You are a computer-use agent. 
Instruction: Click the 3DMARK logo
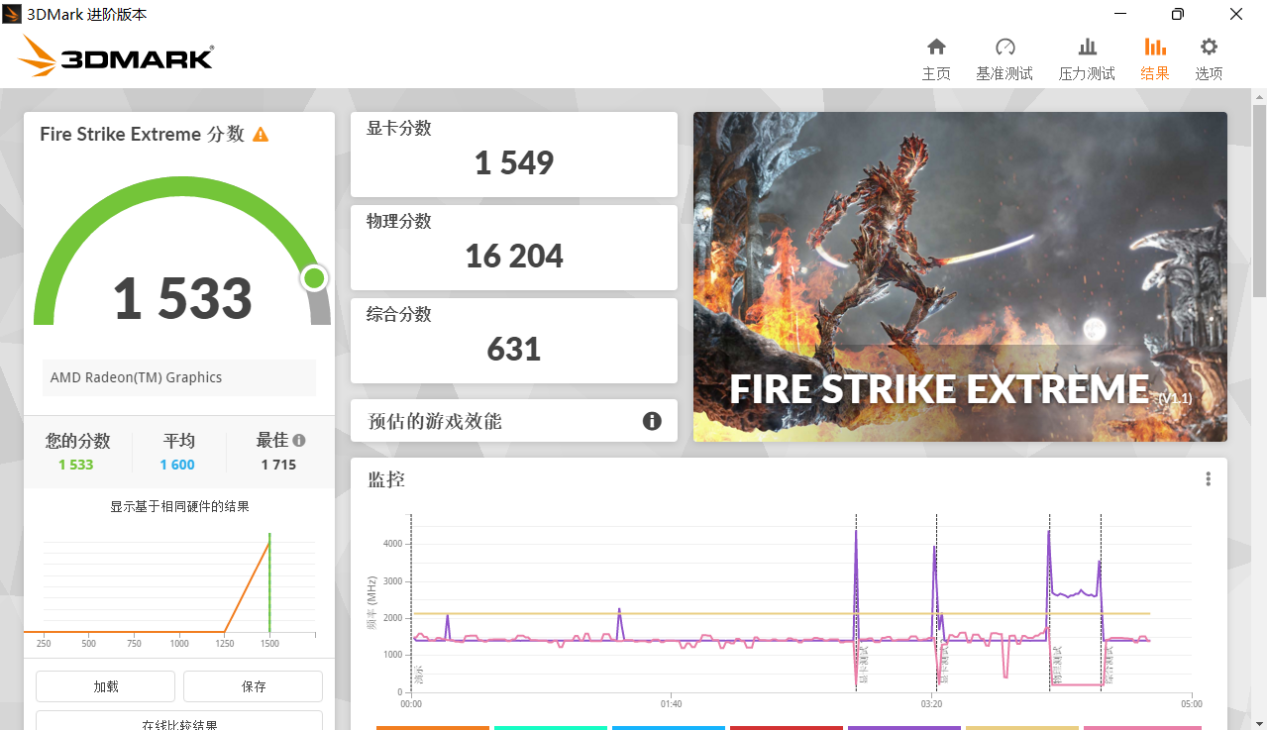(116, 57)
